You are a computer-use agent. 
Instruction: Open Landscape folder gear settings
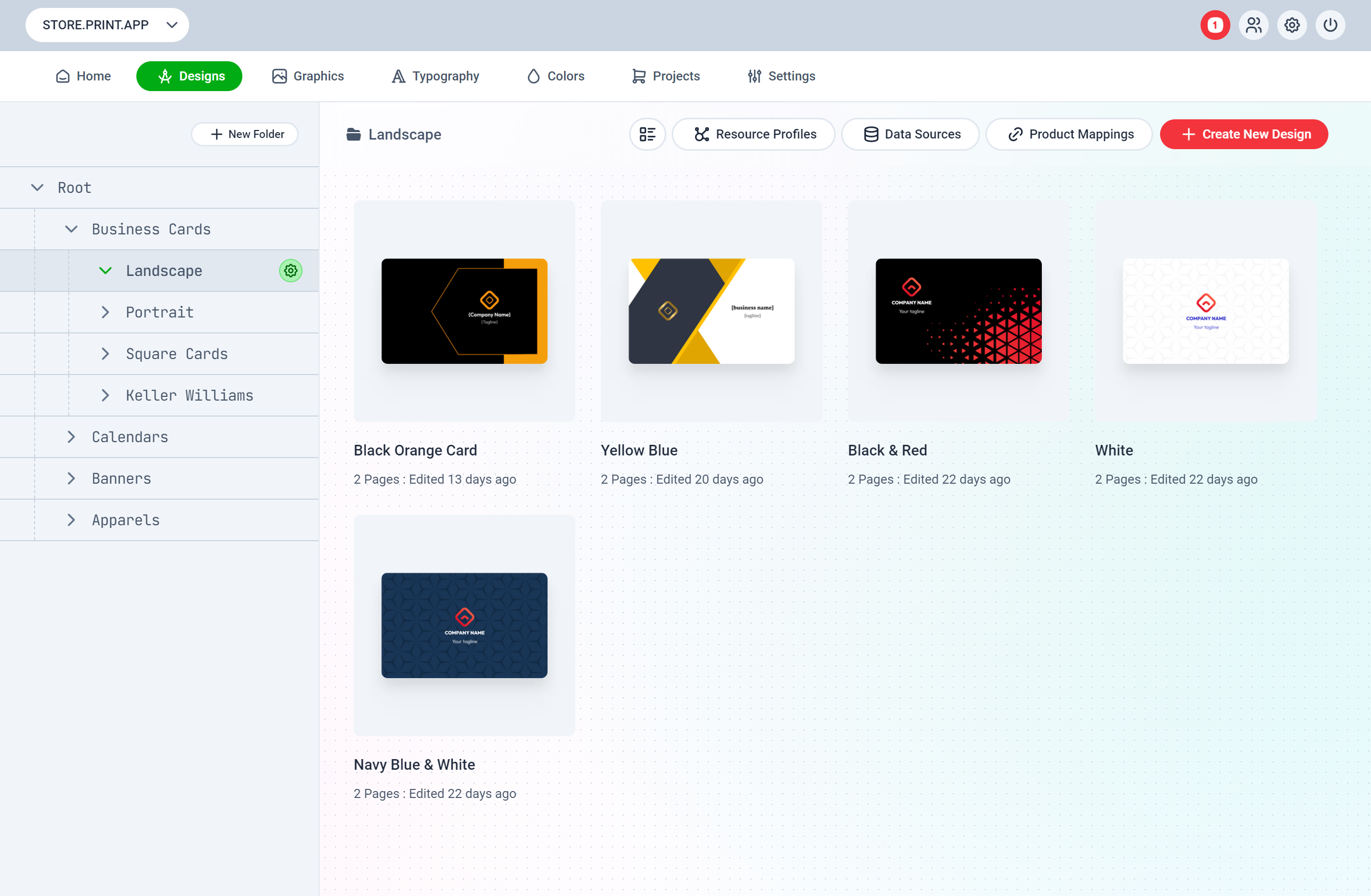[290, 270]
